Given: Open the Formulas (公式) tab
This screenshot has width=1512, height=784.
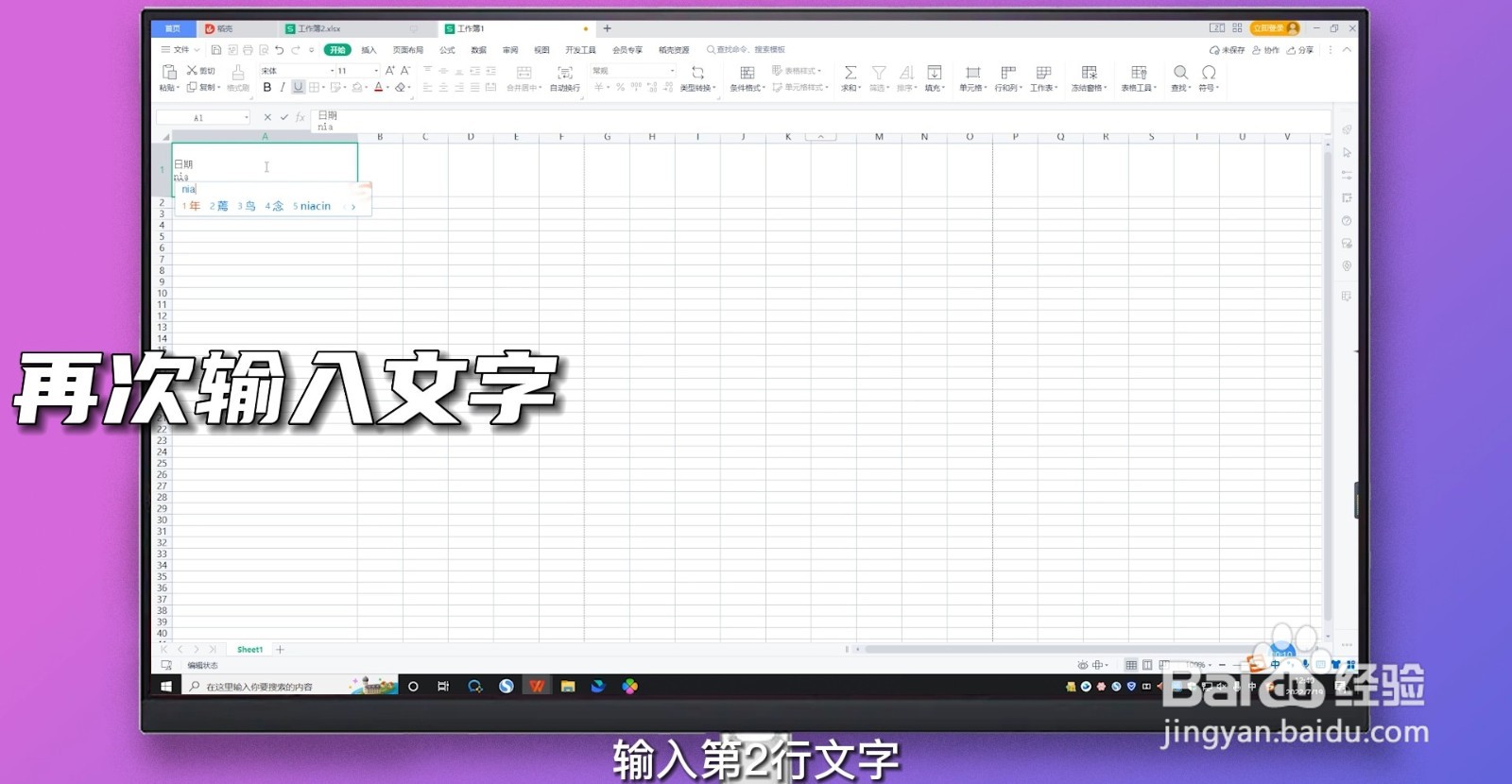Looking at the screenshot, I should (x=447, y=50).
